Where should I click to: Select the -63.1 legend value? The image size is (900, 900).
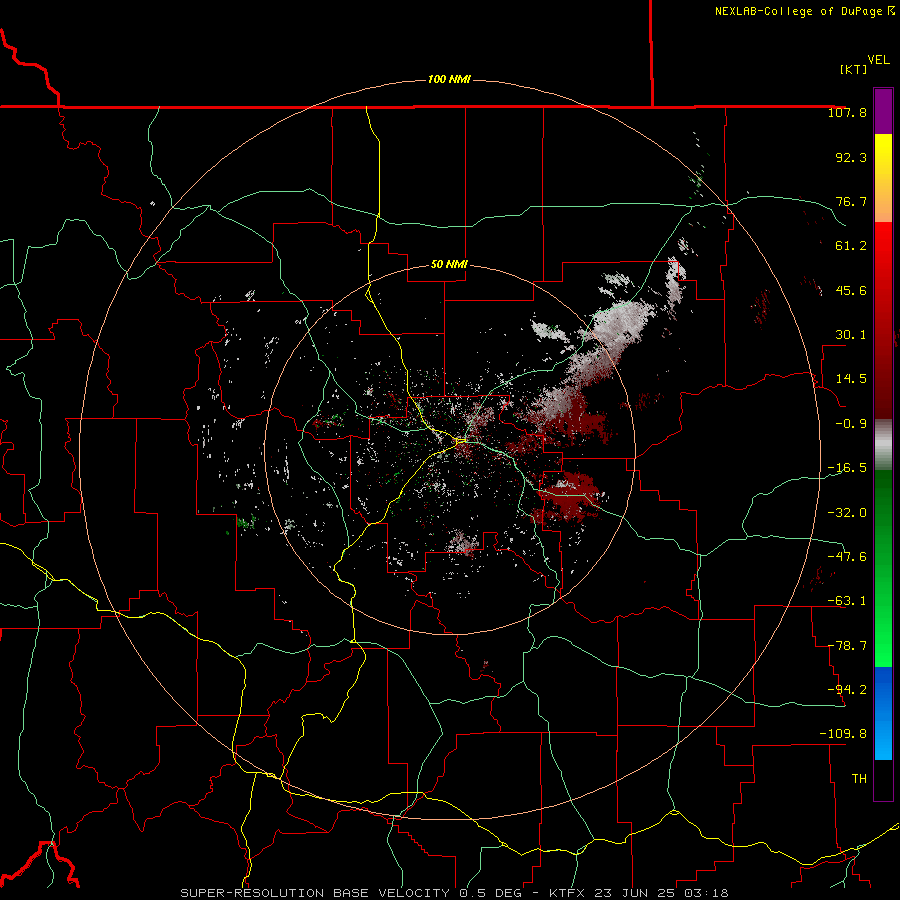[847, 601]
